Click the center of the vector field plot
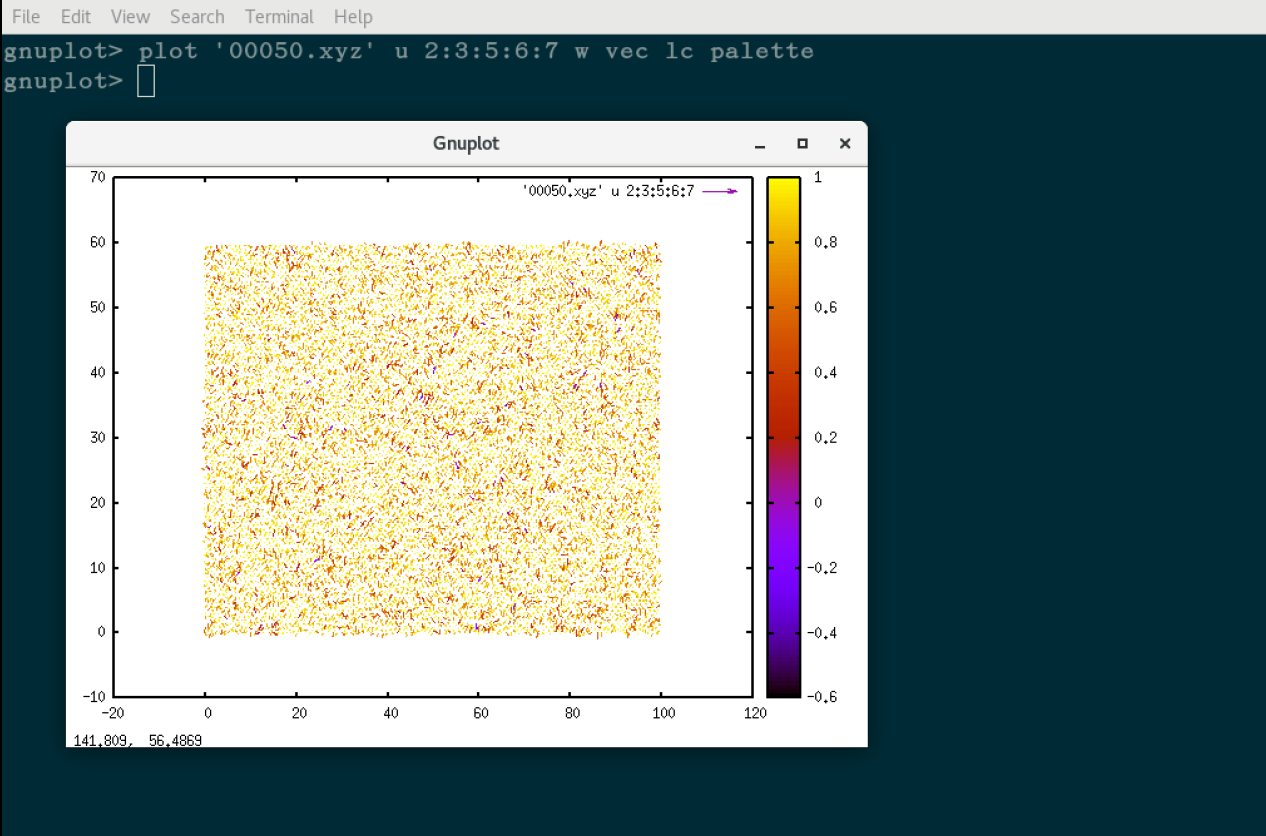Viewport: 1266px width, 836px height. 432,438
